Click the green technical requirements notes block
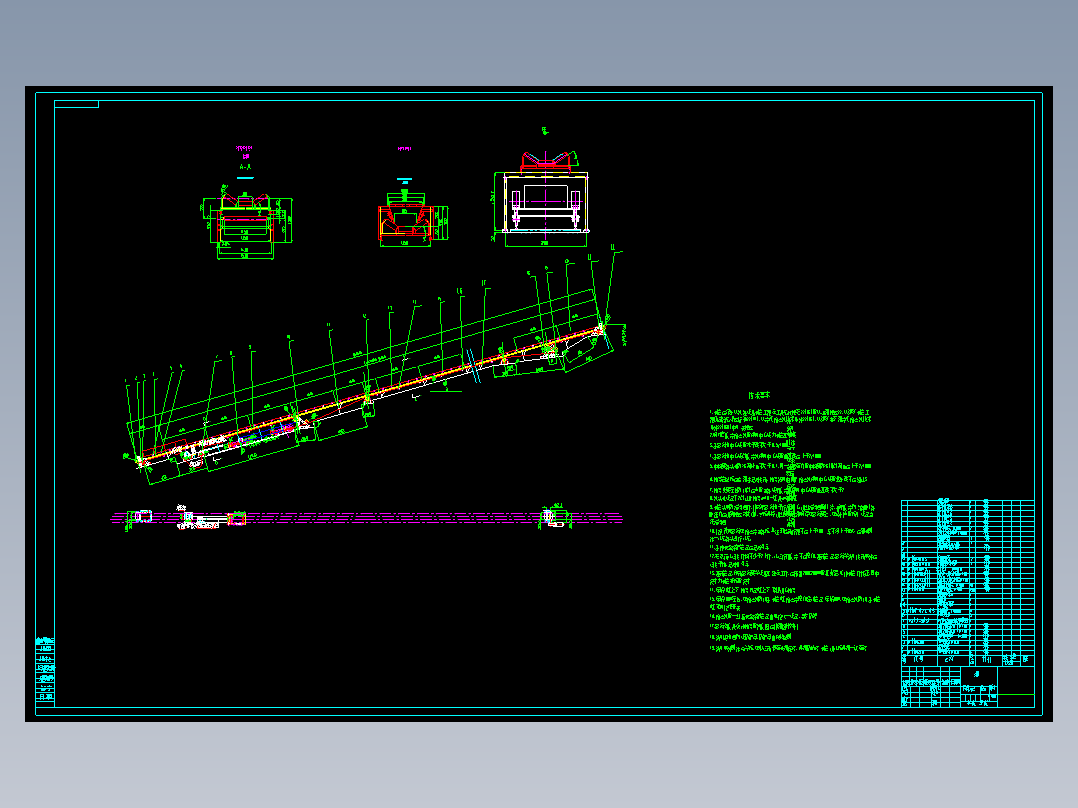The height and width of the screenshot is (808, 1078). coord(794,530)
